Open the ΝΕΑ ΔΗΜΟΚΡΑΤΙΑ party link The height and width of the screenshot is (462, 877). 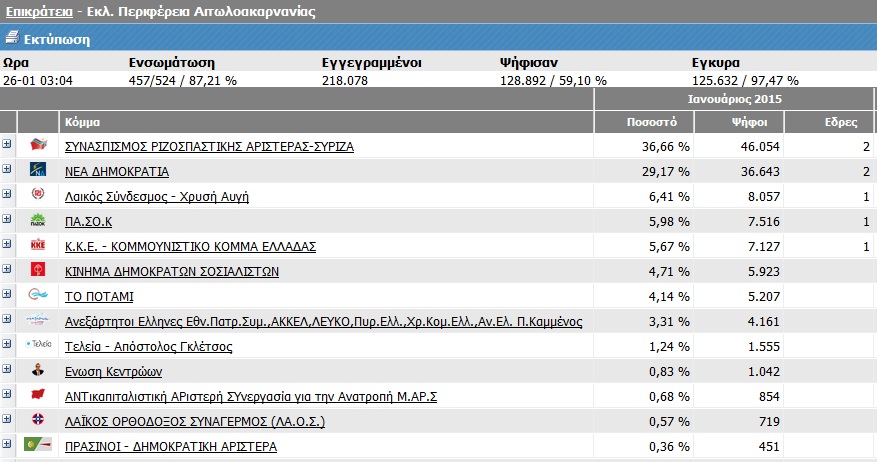pos(117,172)
